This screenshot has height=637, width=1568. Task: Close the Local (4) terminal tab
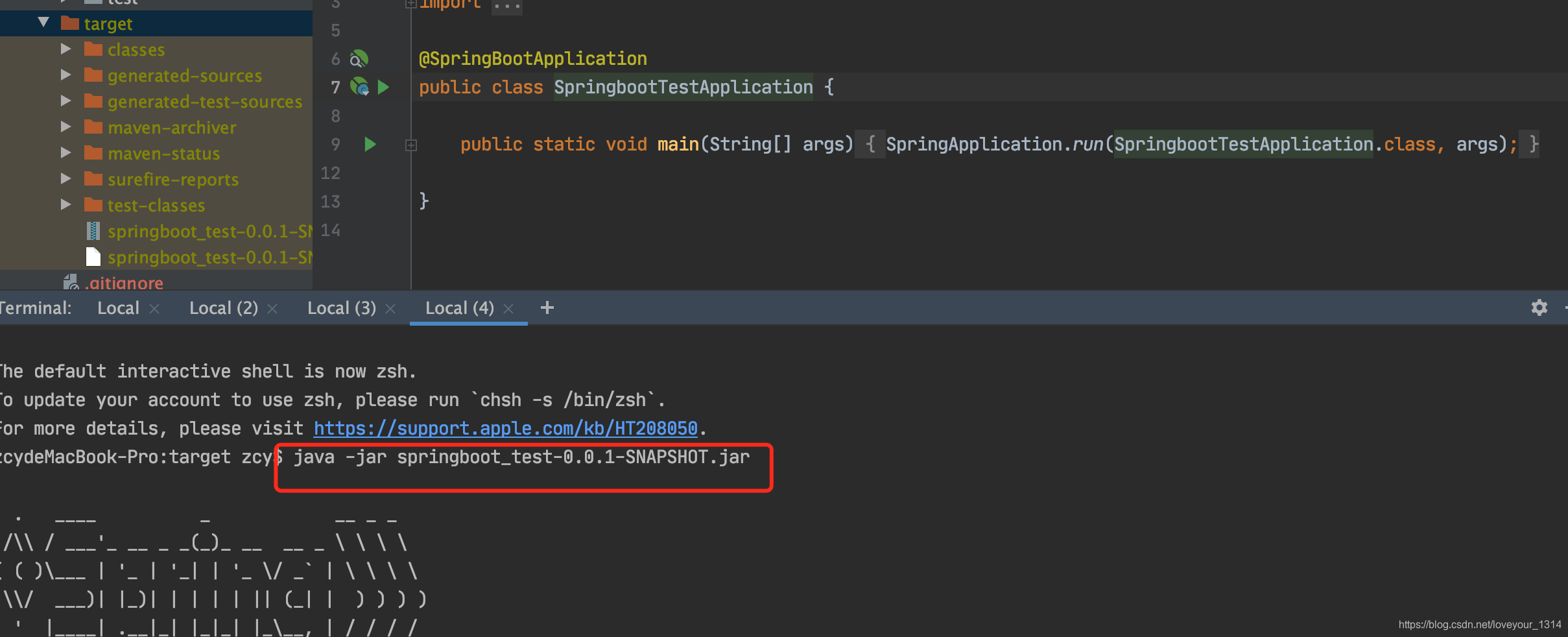508,309
